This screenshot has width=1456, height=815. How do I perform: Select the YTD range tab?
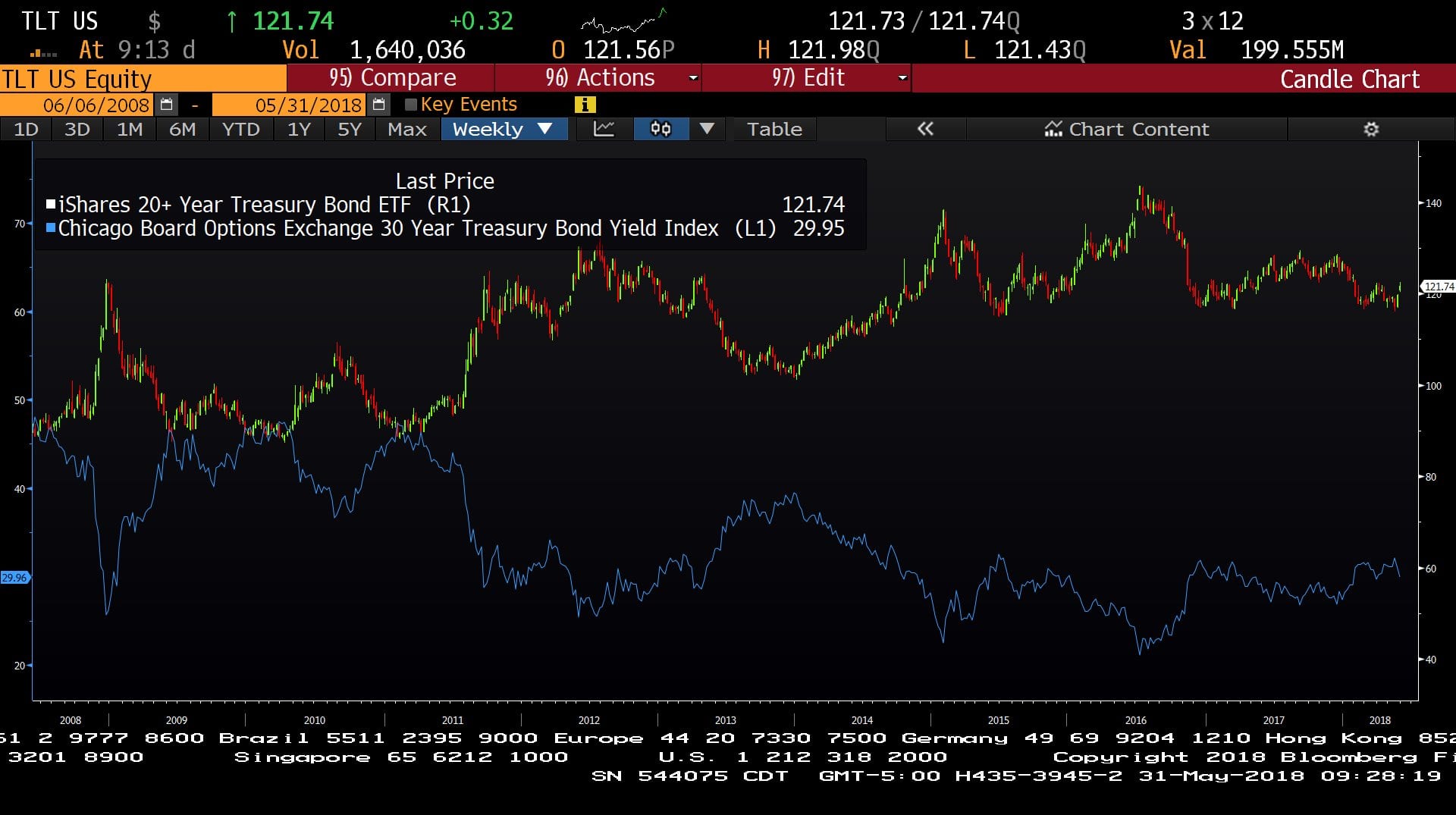point(240,129)
